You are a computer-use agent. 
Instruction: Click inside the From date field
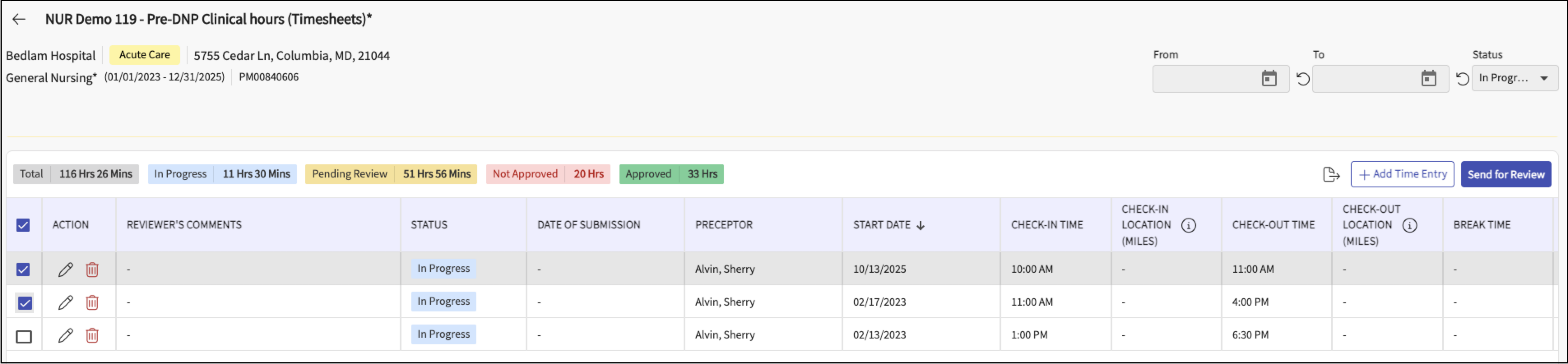(x=1203, y=79)
